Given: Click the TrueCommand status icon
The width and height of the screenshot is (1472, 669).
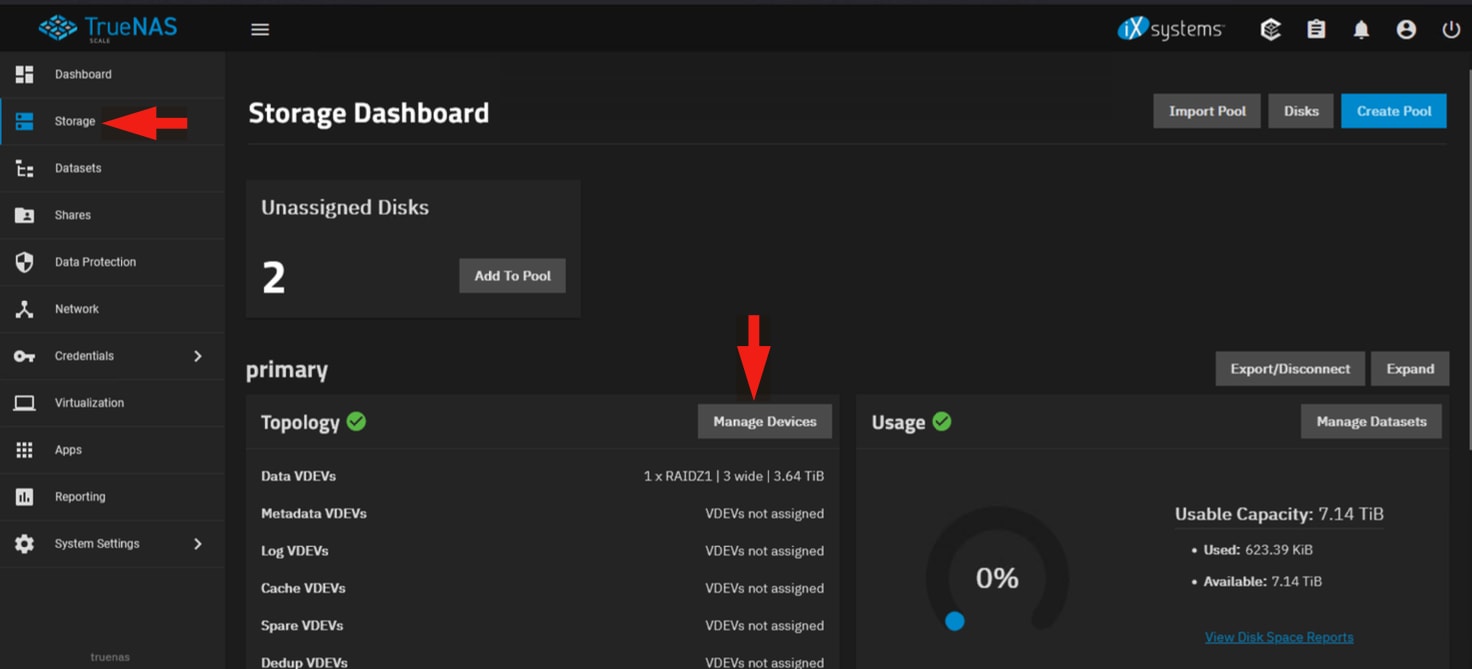Looking at the screenshot, I should [1270, 30].
